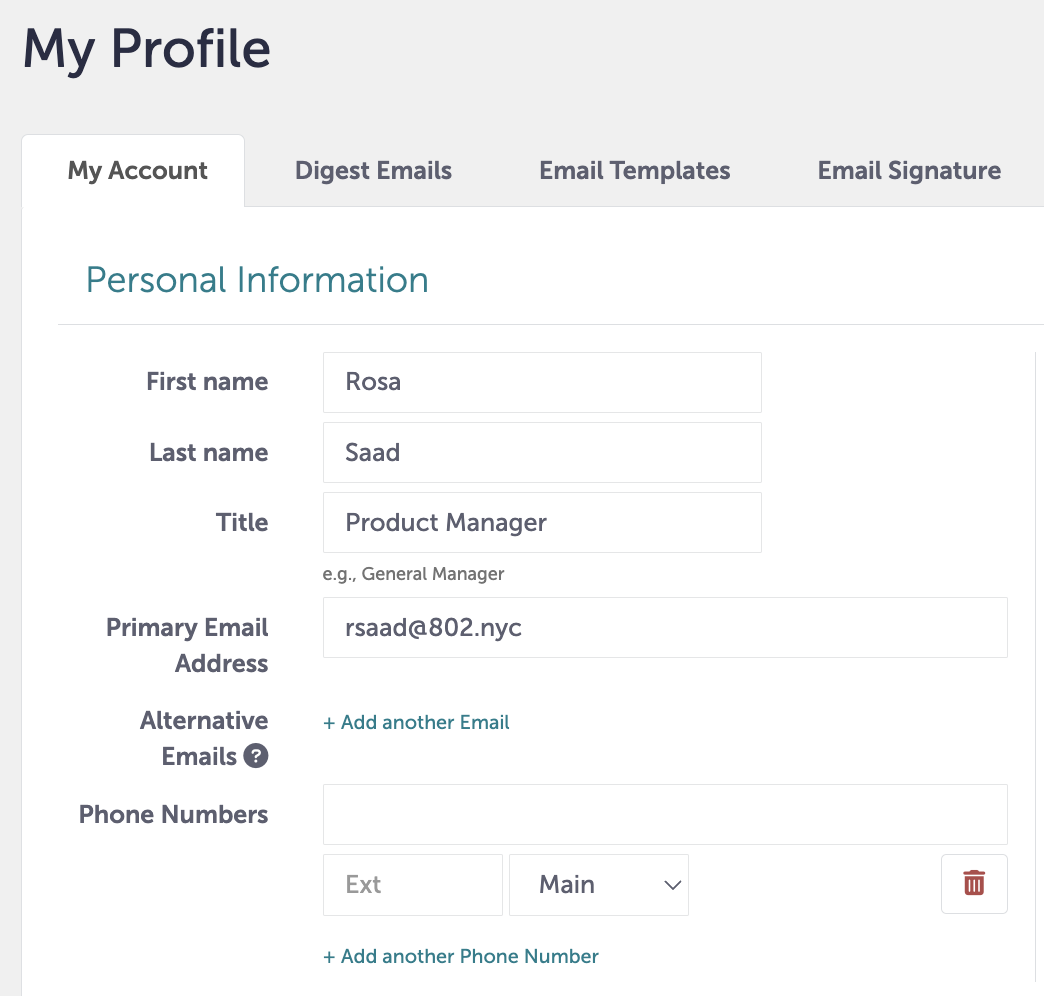
Task: Click the First name field containing Rosa
Action: (541, 382)
